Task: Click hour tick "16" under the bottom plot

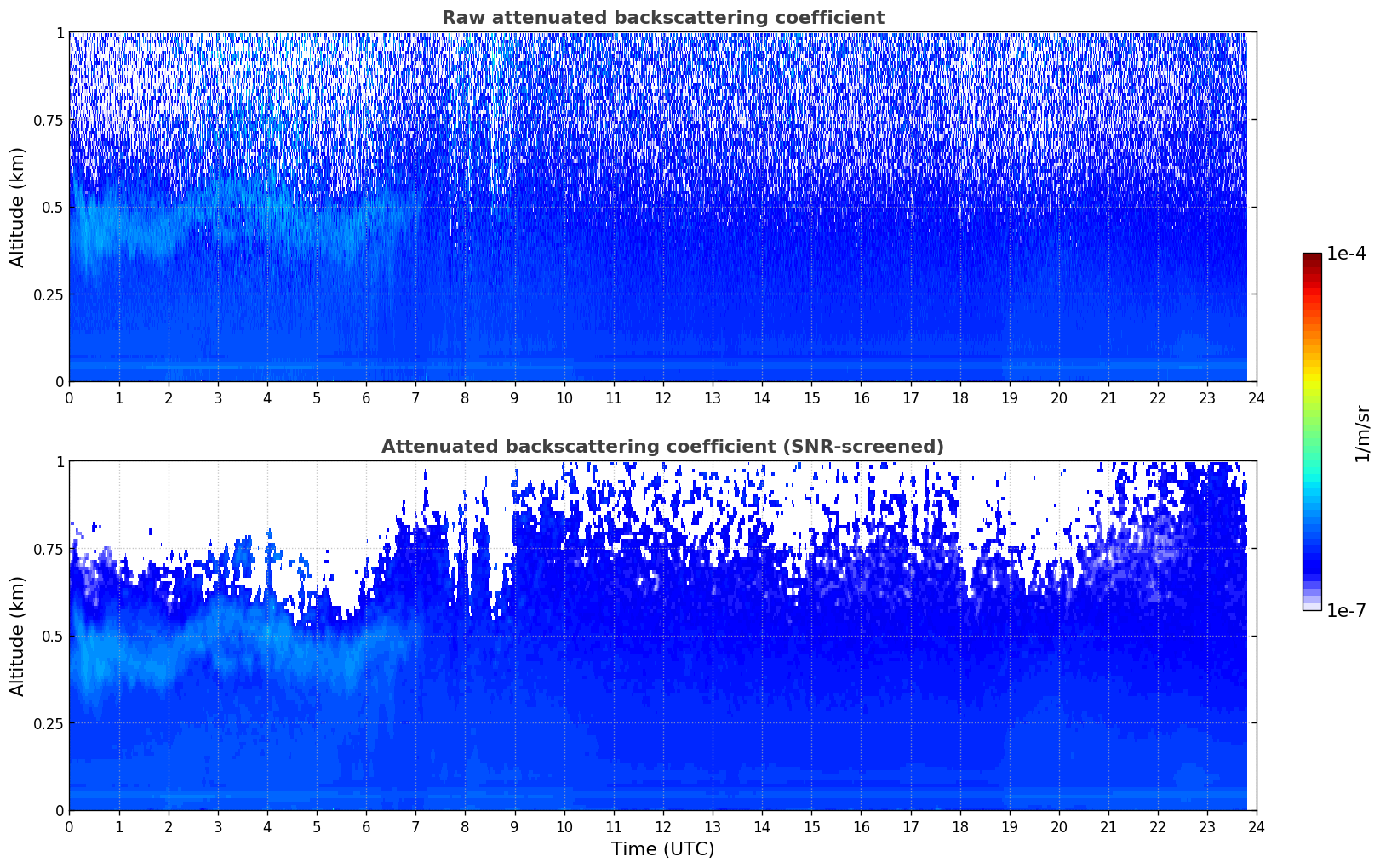Action: 861,826
